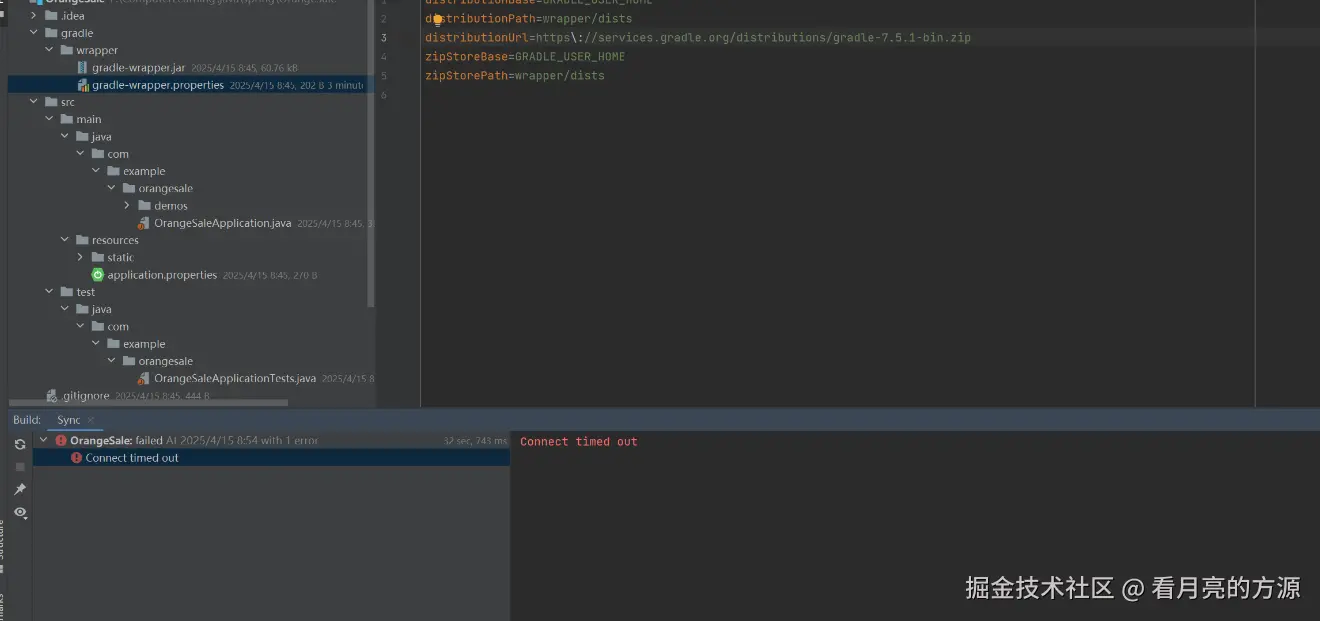
Task: Click OrangeSaleApplication.java class icon
Action: pos(144,223)
